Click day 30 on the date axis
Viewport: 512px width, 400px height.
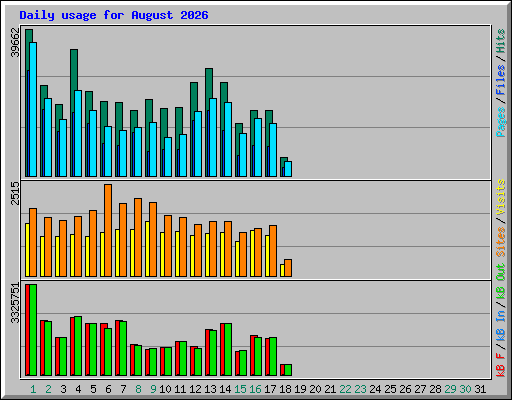click(465, 389)
